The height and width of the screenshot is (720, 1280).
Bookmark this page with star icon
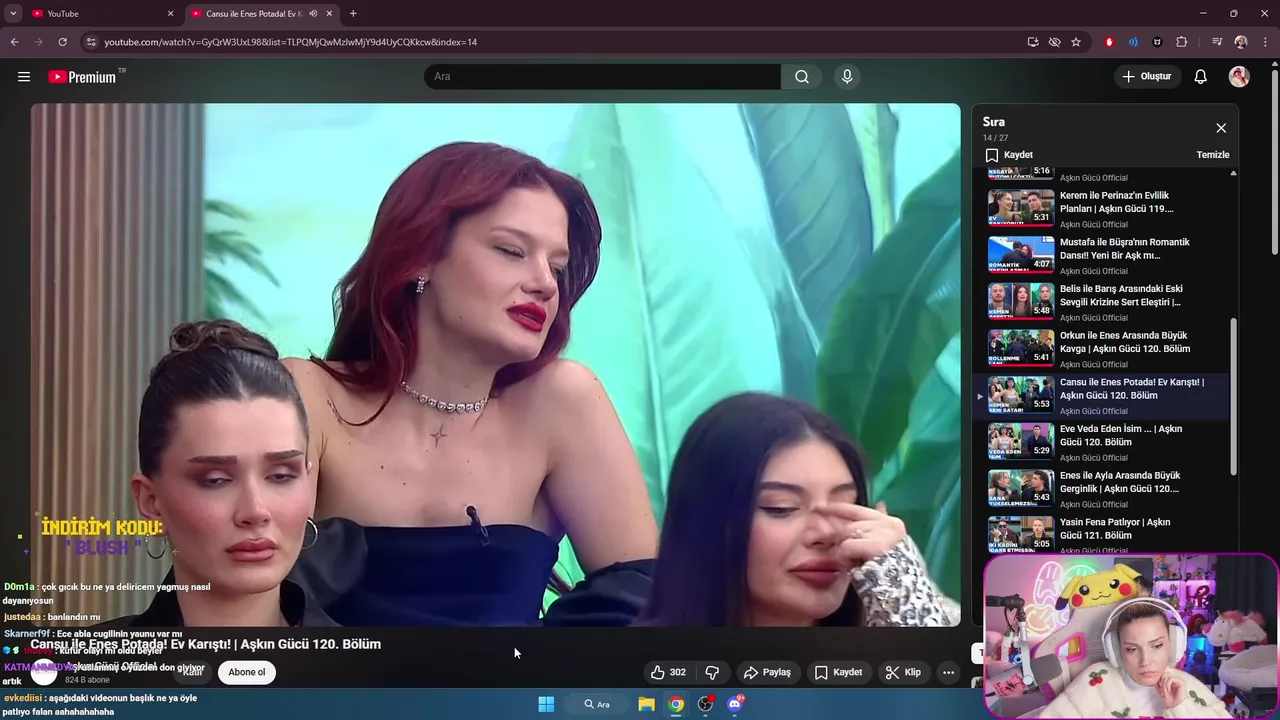coord(1076,42)
